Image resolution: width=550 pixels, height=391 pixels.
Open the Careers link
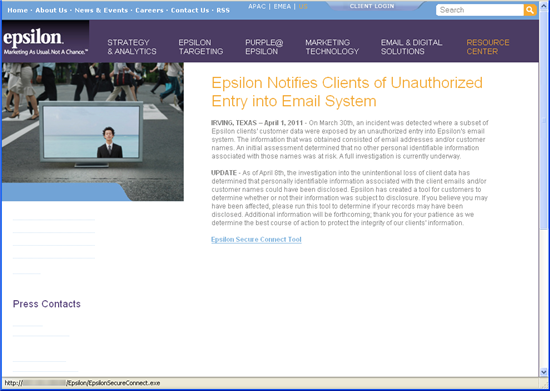tap(149, 10)
